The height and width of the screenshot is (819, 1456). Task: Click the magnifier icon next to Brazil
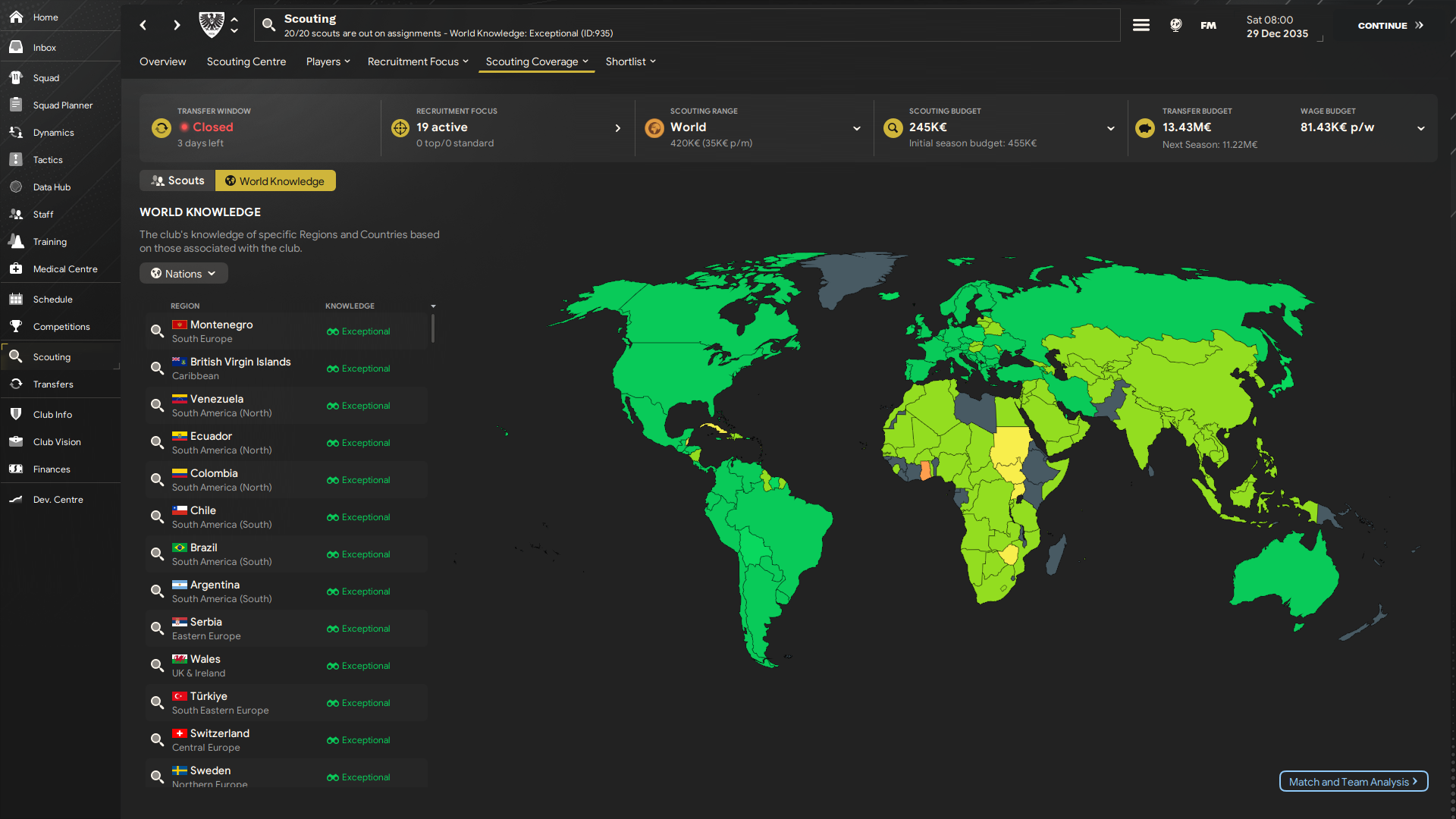coord(157,554)
